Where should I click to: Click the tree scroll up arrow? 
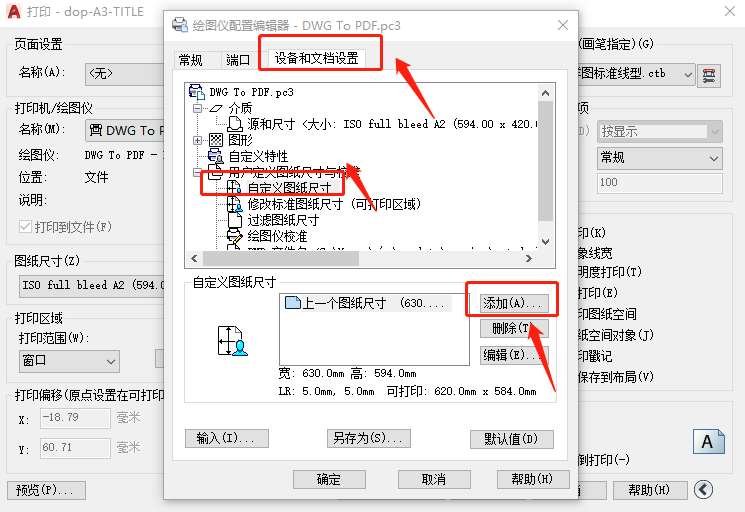tap(545, 93)
